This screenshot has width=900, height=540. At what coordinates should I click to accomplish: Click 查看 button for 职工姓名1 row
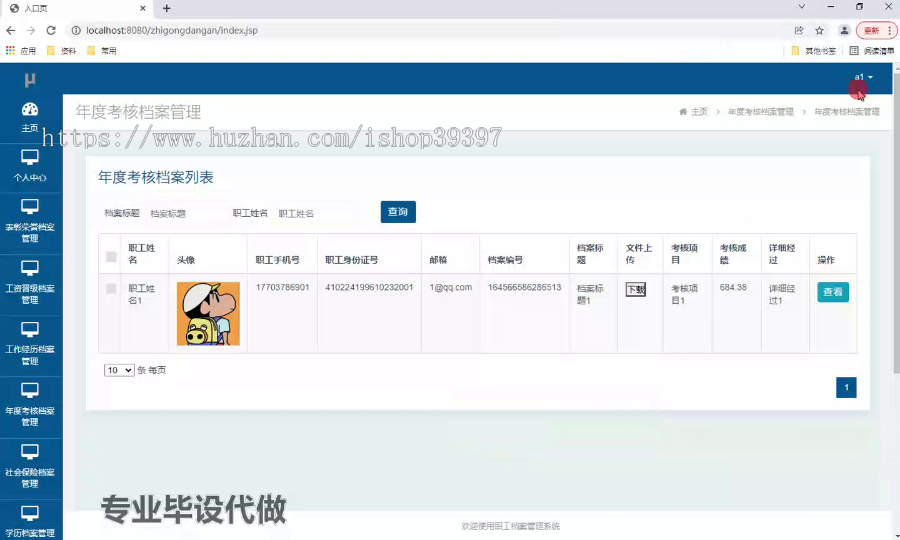(833, 292)
